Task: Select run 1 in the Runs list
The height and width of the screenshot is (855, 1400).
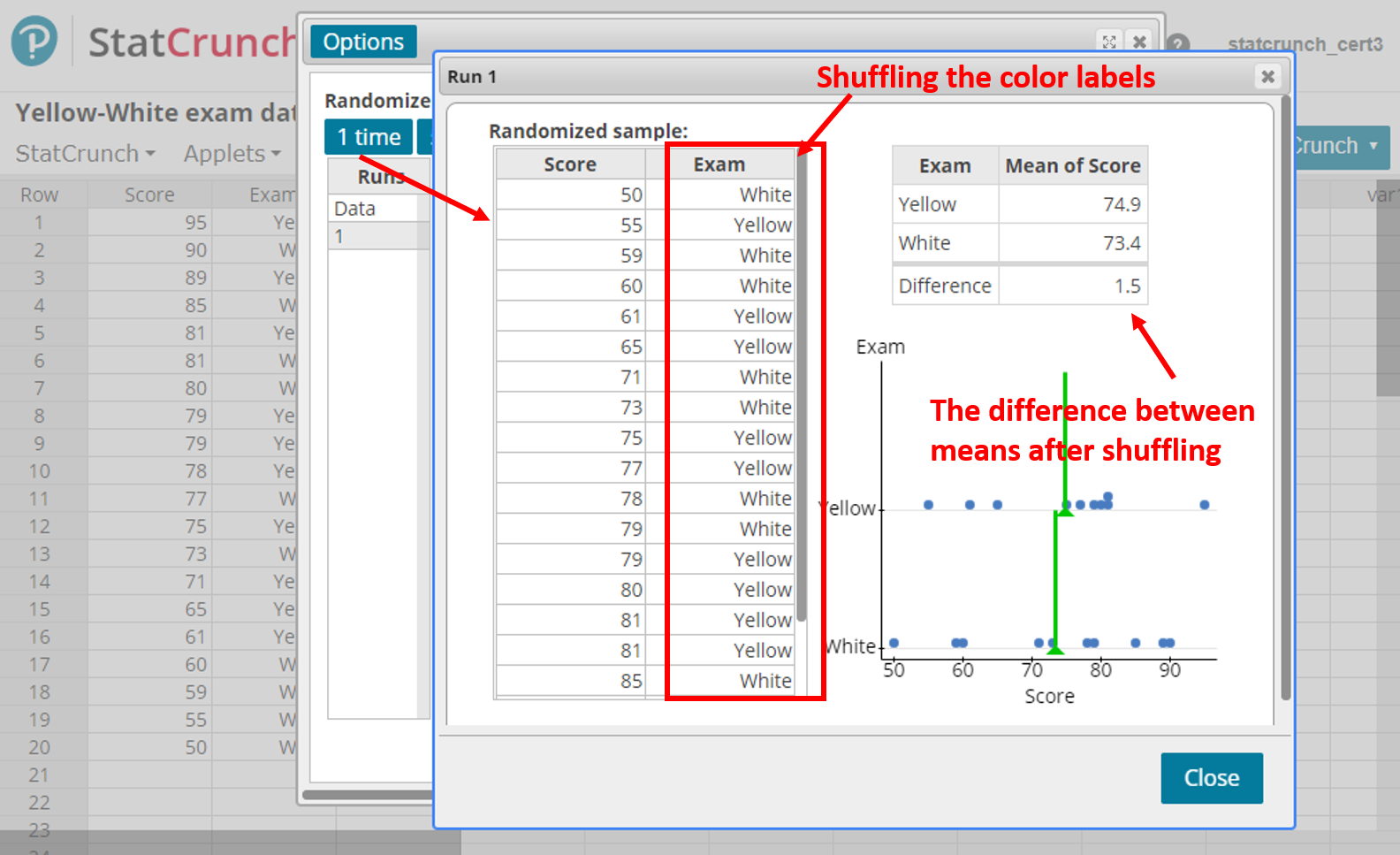Action: click(373, 236)
